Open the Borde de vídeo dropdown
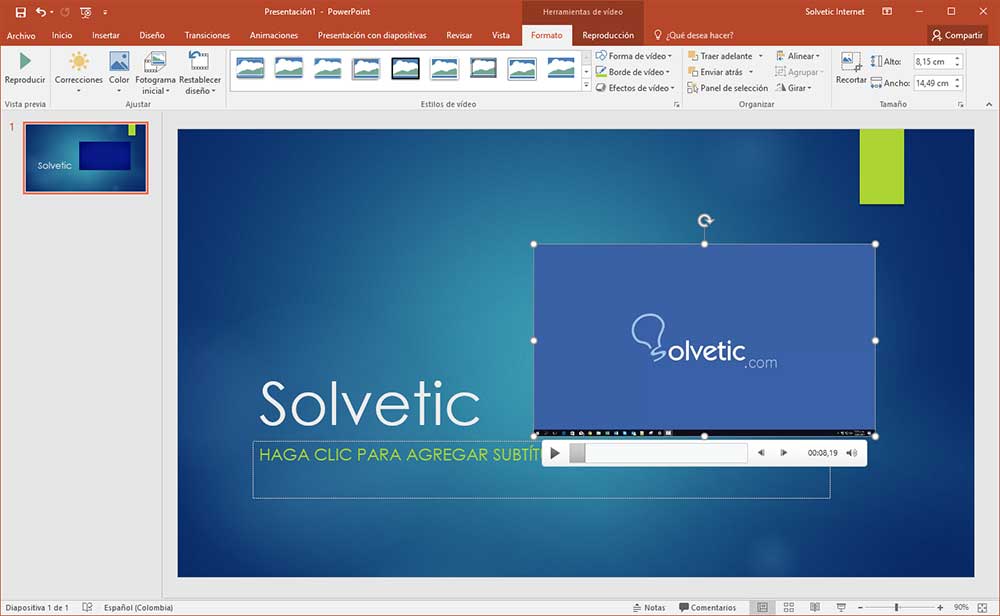The height and width of the screenshot is (616, 1000). [633, 72]
